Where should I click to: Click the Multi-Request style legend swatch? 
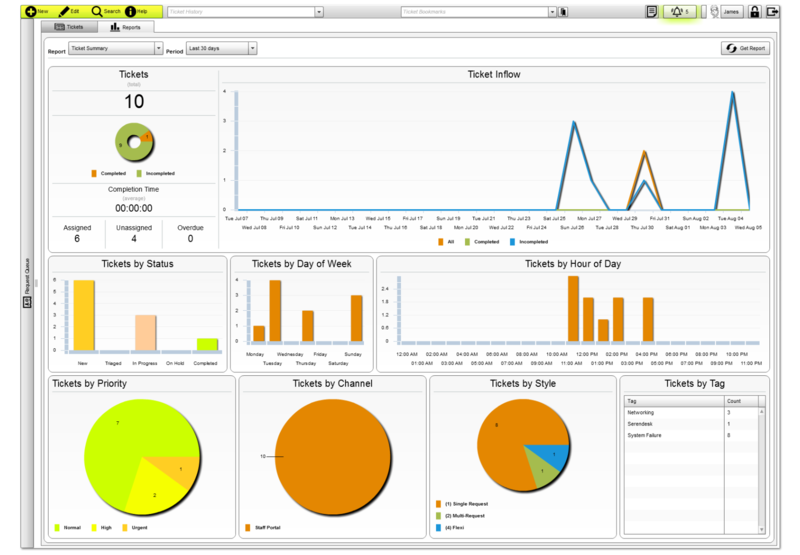click(438, 516)
